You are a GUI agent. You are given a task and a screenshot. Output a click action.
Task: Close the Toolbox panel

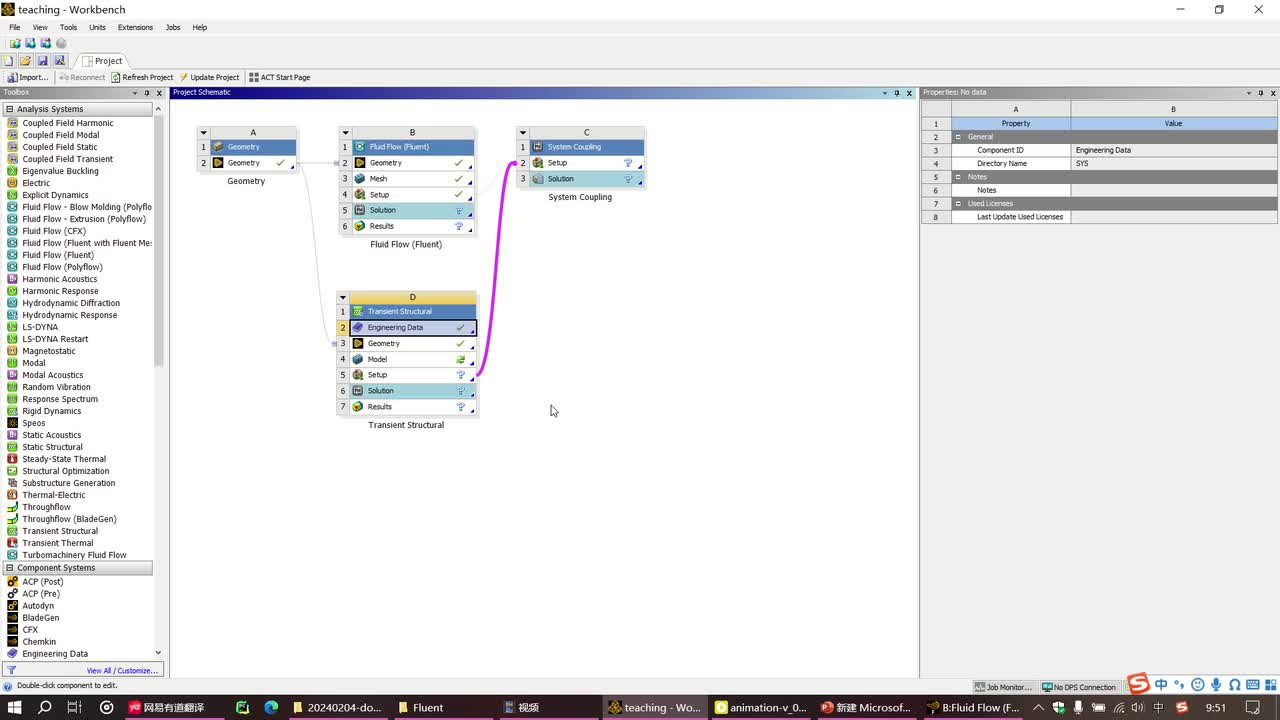click(160, 93)
